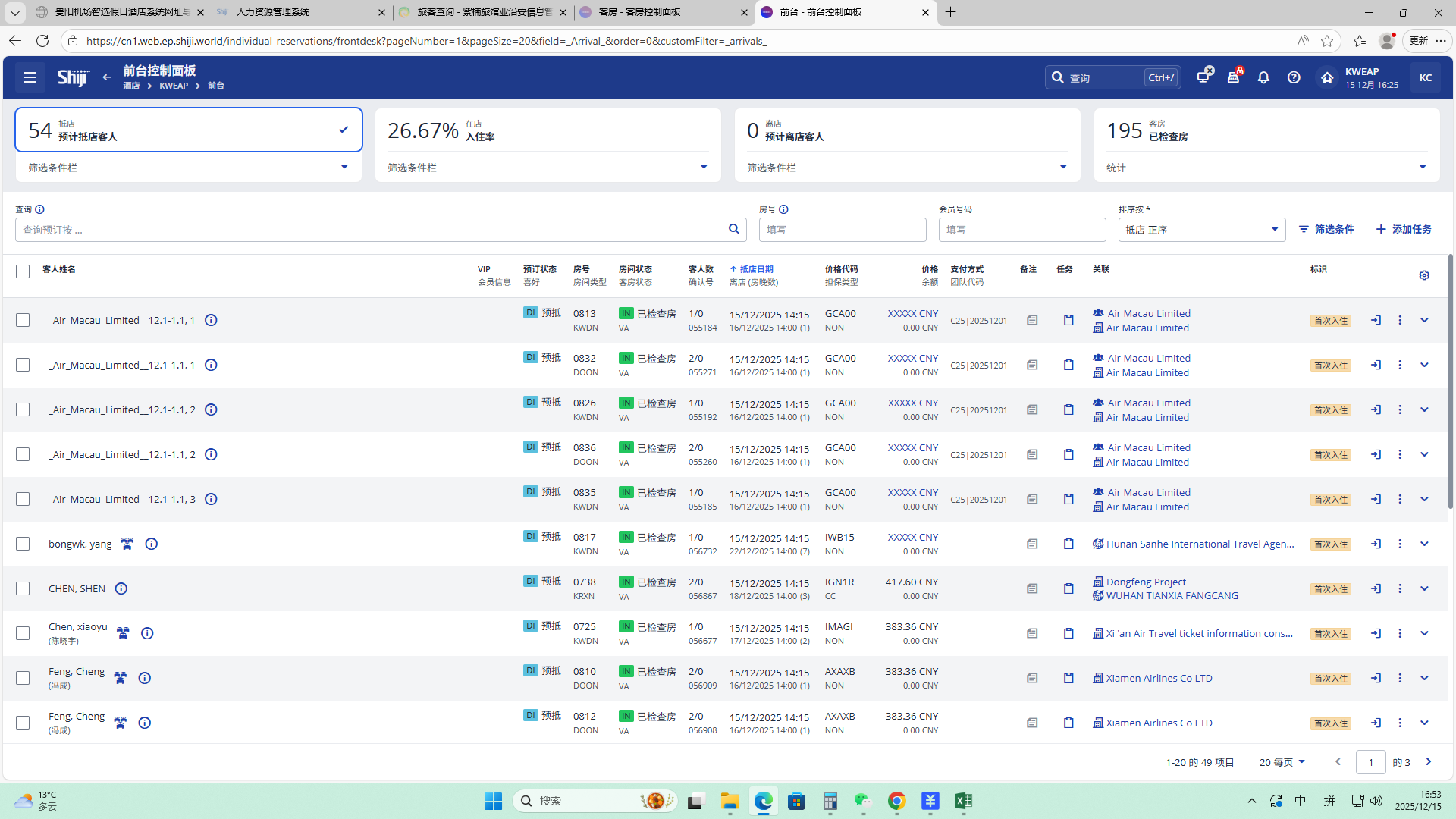1456x819 pixels.
Task: Open the hamburger main menu
Action: point(30,77)
